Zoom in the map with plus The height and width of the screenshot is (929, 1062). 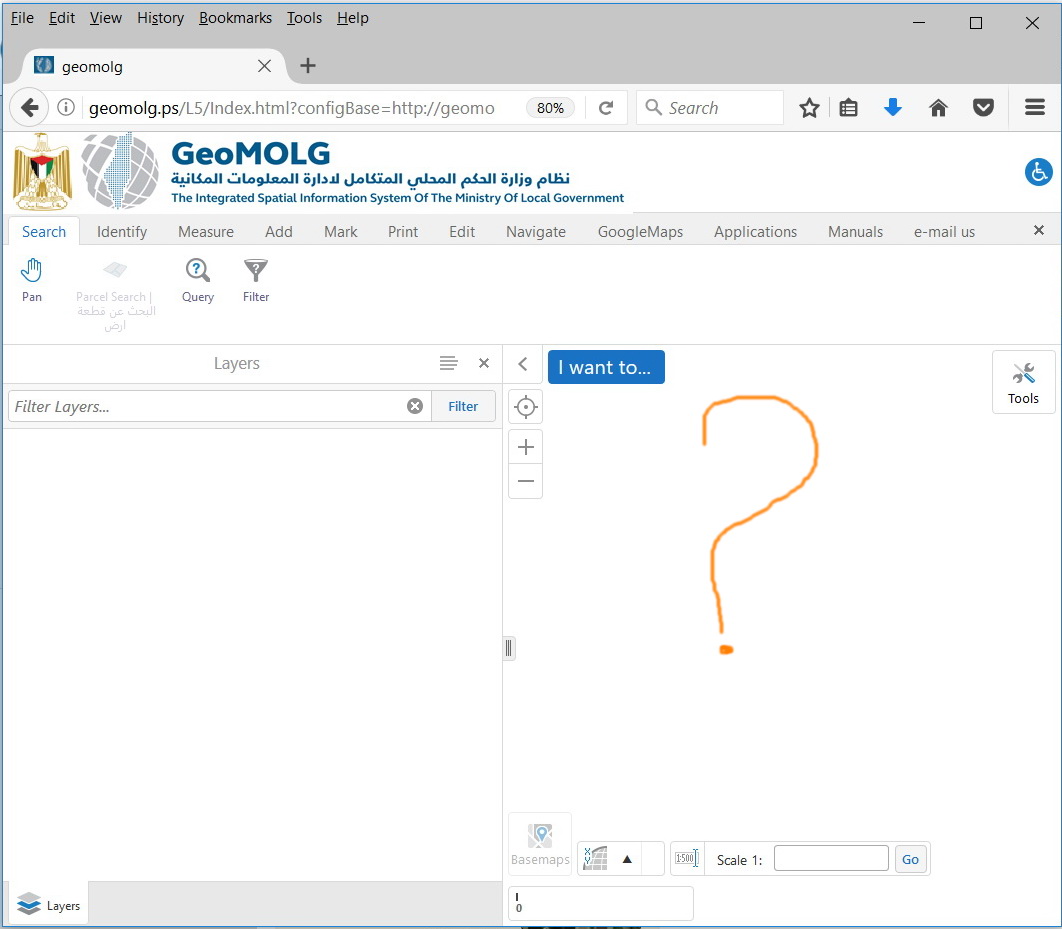tap(526, 447)
